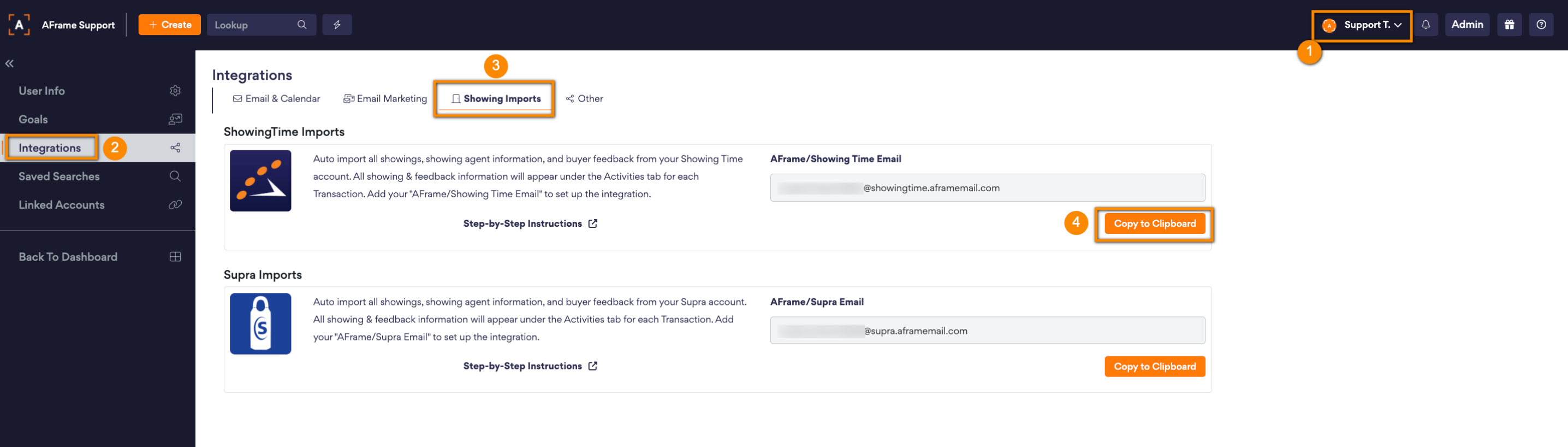Switch to Email & Calendar tab
Viewport: 1568px width, 447px height.
pyautogui.click(x=276, y=99)
